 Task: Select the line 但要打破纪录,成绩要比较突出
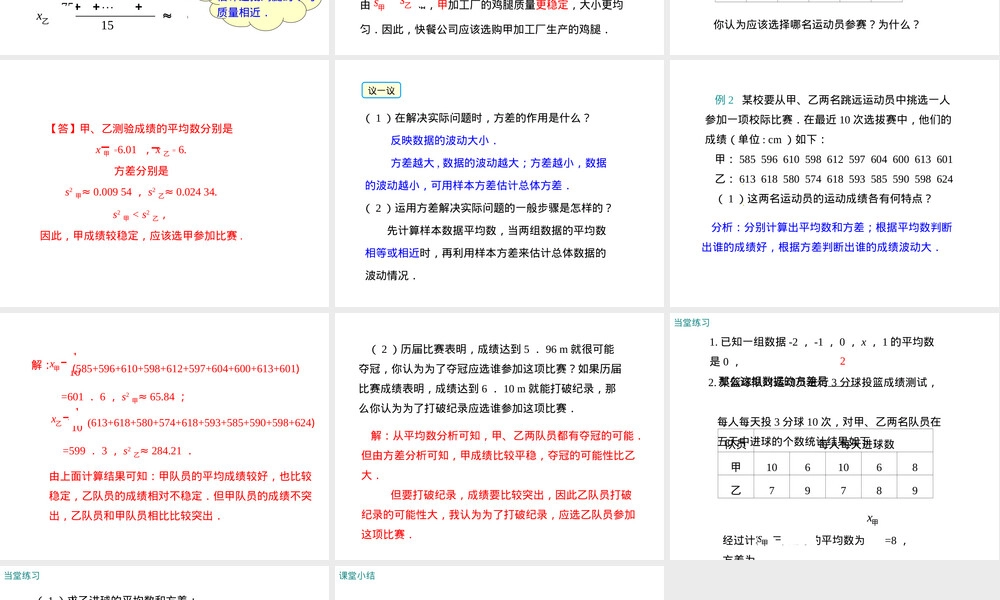511,495
